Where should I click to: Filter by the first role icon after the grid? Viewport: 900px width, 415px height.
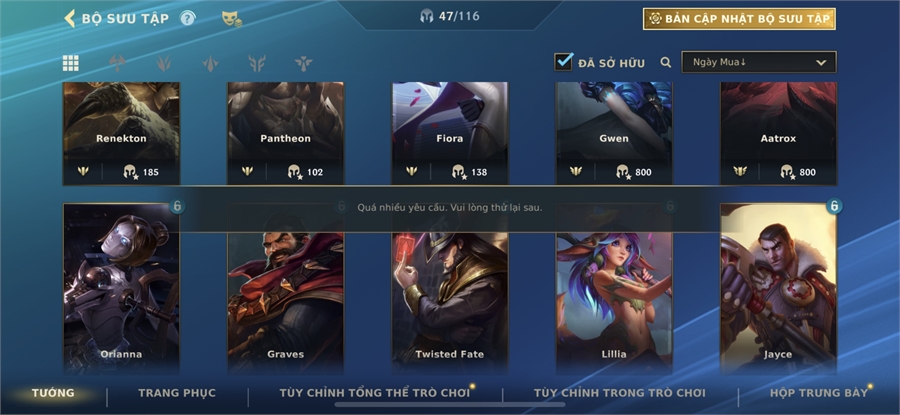(x=117, y=63)
